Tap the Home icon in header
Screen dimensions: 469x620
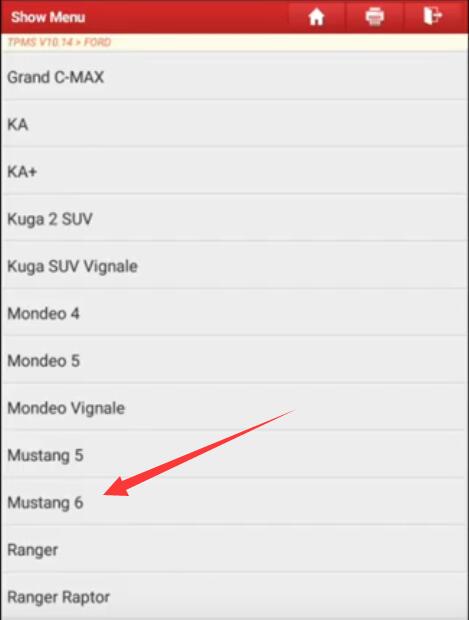316,17
